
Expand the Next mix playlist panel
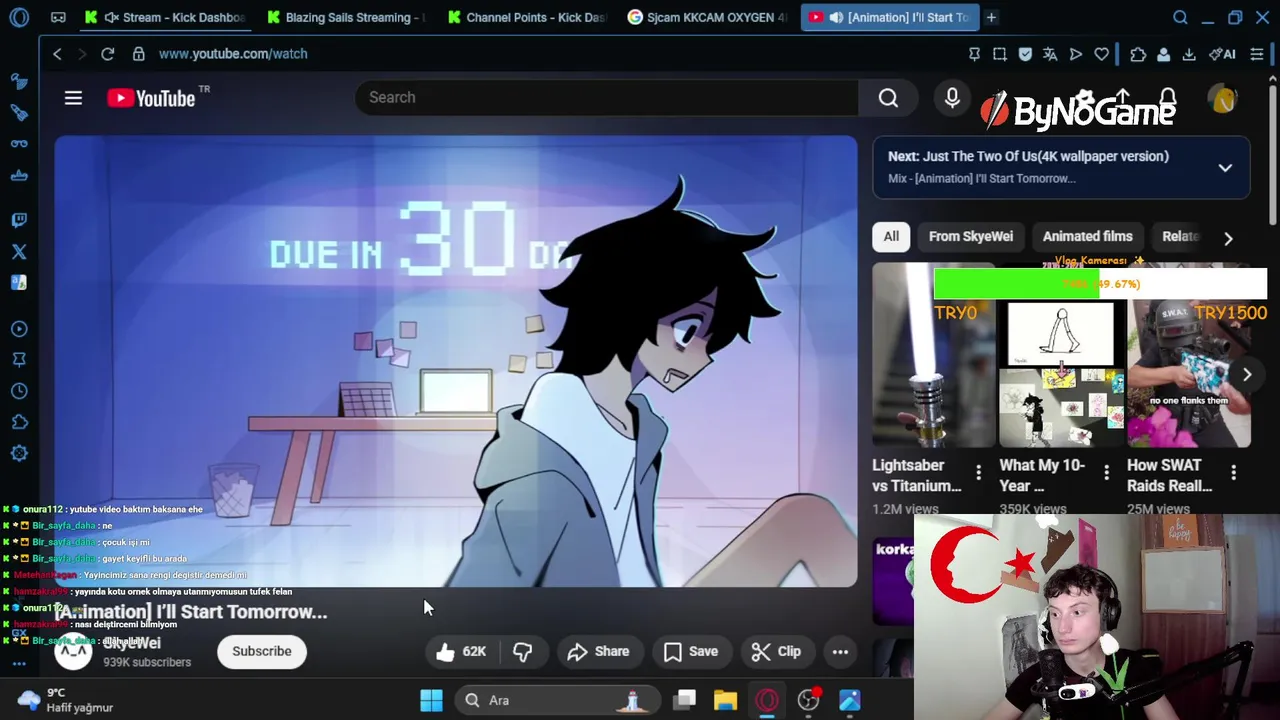pyautogui.click(x=1225, y=168)
